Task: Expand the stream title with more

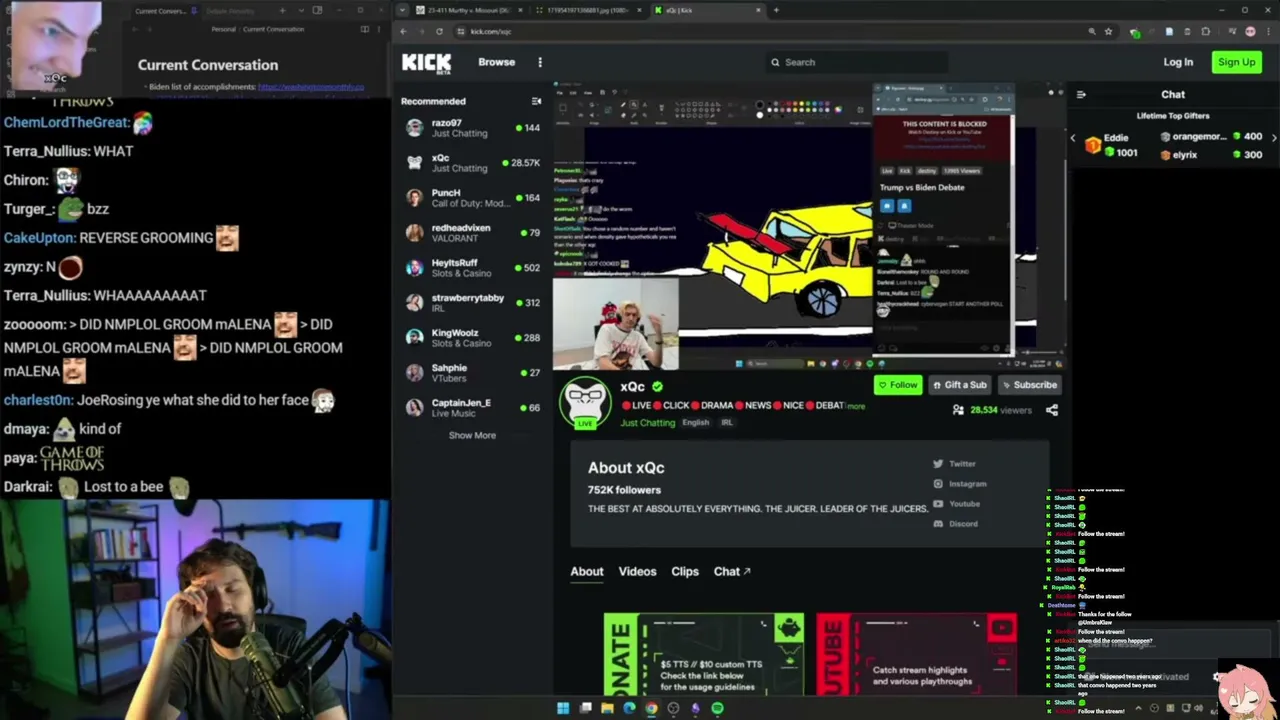Action: tap(856, 406)
